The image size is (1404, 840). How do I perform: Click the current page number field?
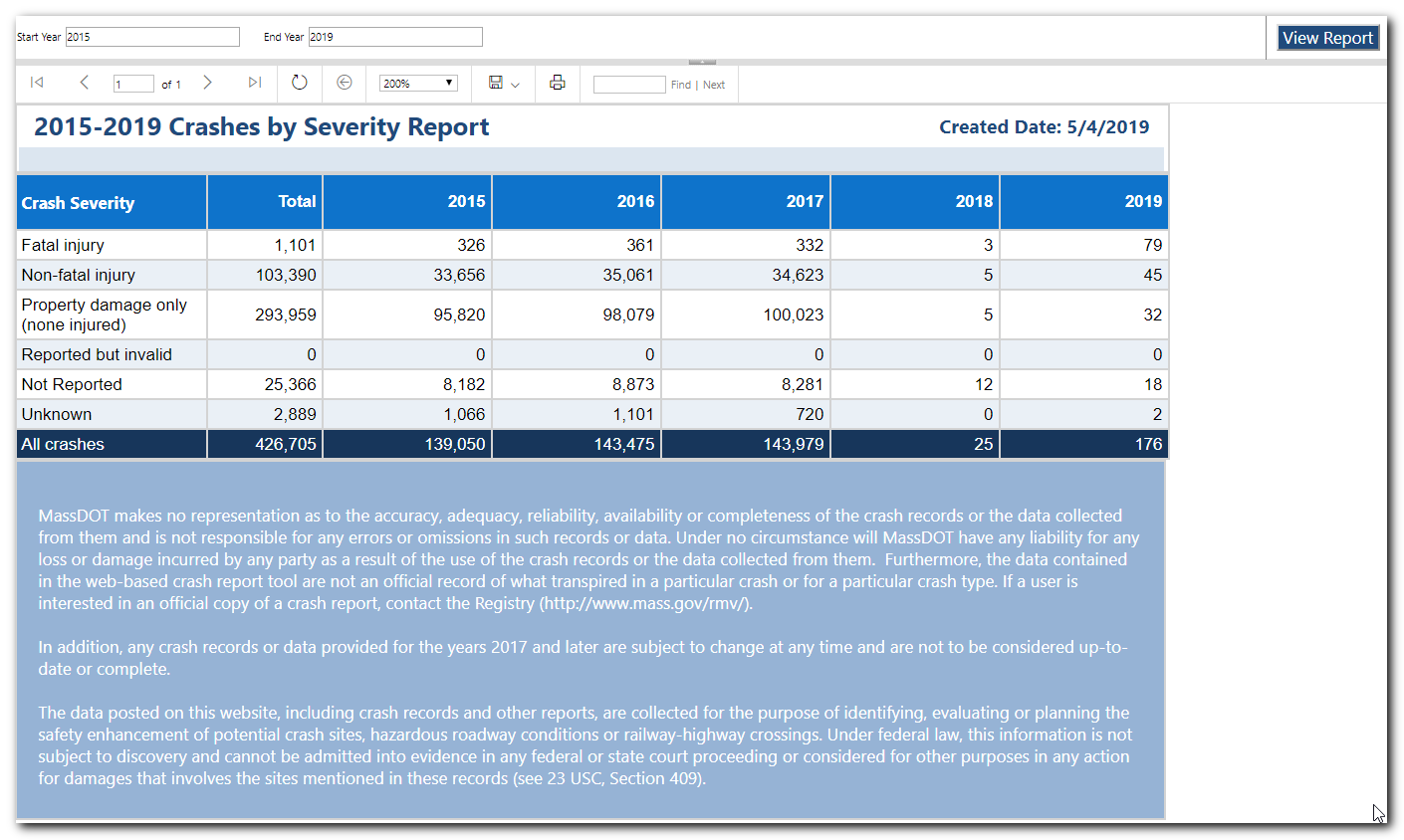(133, 85)
